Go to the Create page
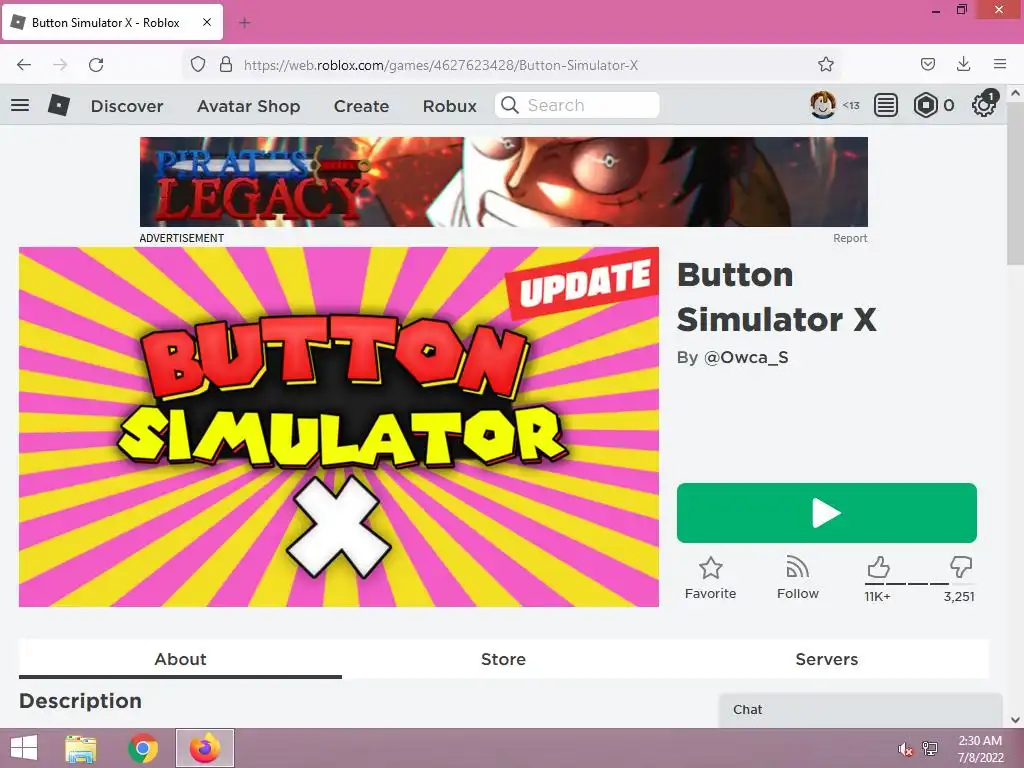The image size is (1024, 768). click(361, 106)
